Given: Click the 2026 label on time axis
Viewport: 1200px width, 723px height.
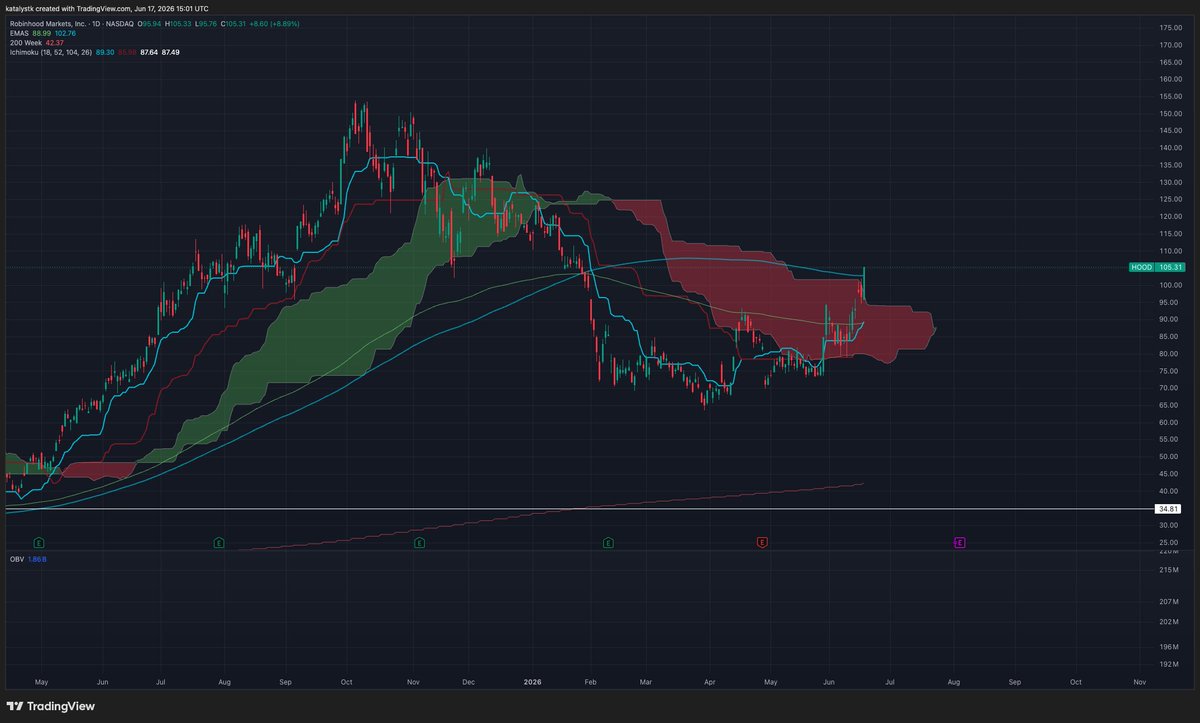Looking at the screenshot, I should (x=533, y=681).
